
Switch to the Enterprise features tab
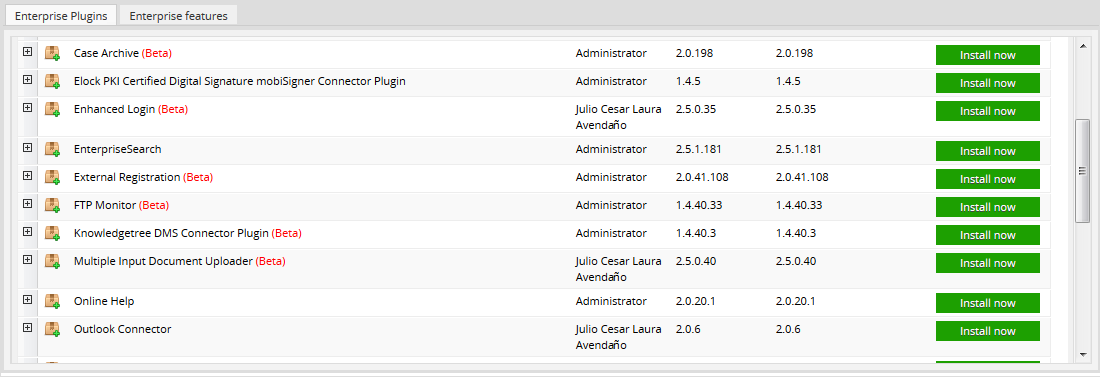point(178,15)
